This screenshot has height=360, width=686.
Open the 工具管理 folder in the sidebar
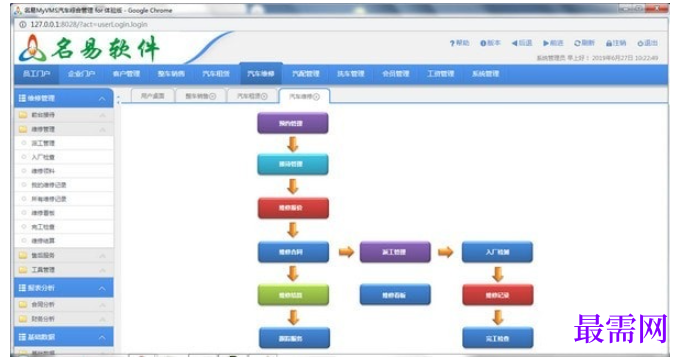point(23,270)
